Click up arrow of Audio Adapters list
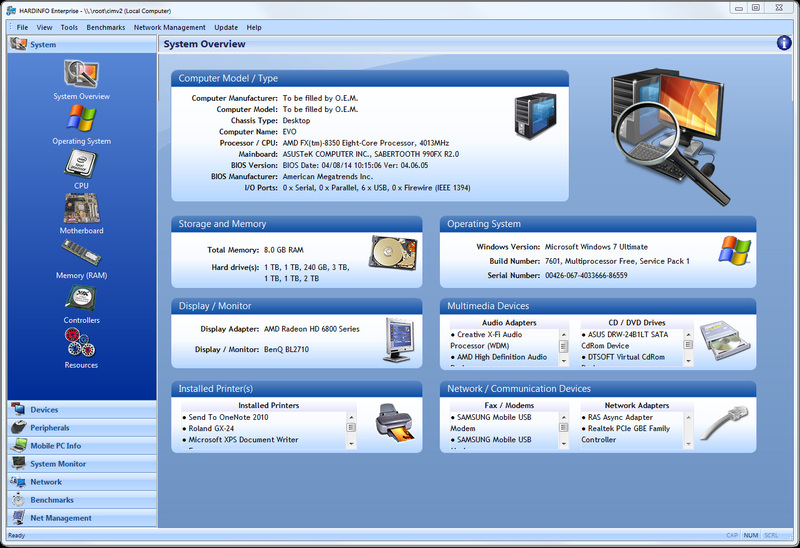This screenshot has height=548, width=800. click(564, 335)
